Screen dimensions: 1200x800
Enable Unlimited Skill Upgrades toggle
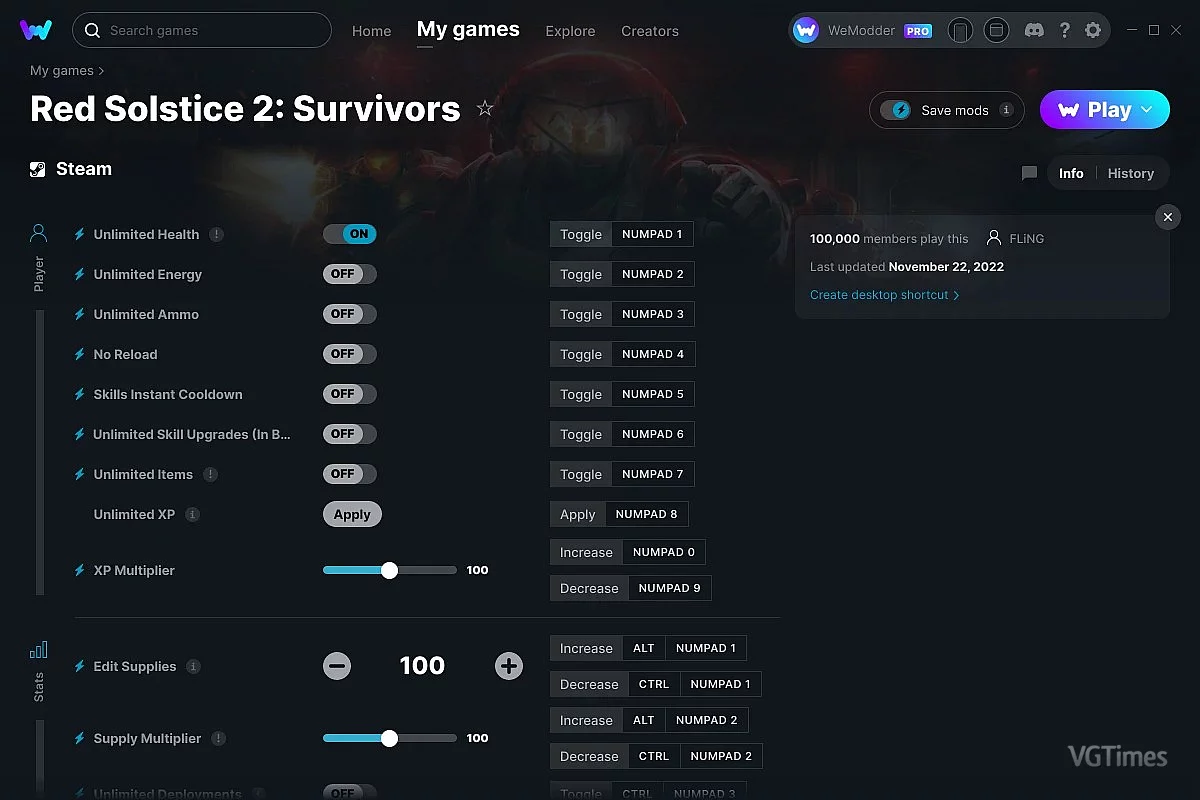pos(350,434)
